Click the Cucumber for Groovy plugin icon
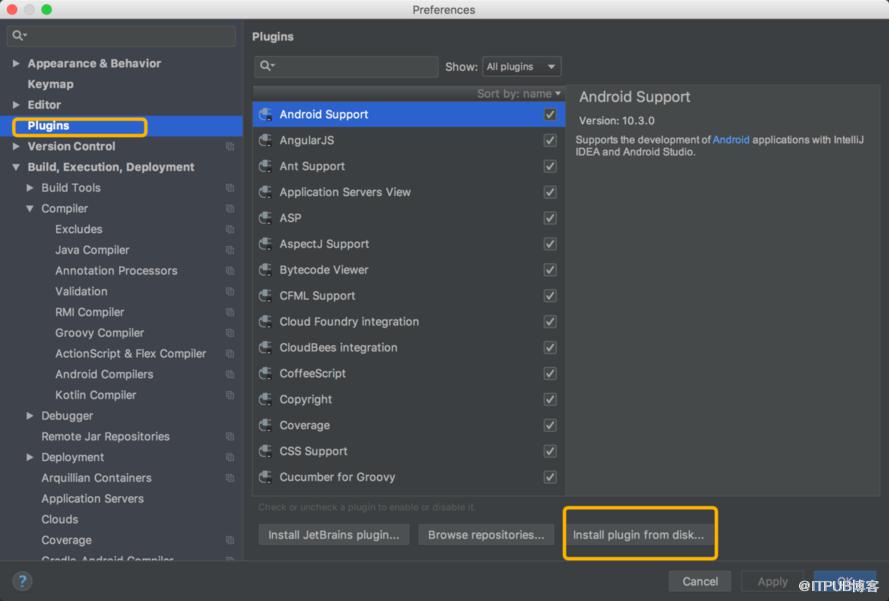The image size is (889, 601). [x=265, y=477]
